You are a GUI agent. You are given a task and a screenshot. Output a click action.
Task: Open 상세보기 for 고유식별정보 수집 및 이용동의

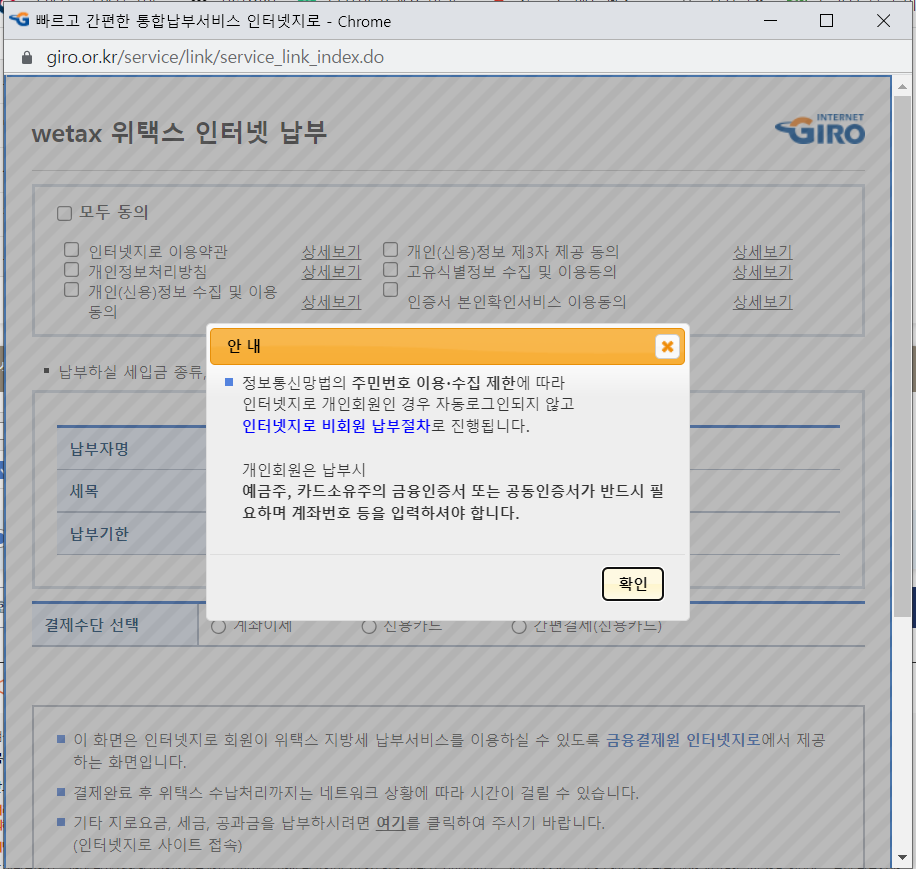coord(762,272)
